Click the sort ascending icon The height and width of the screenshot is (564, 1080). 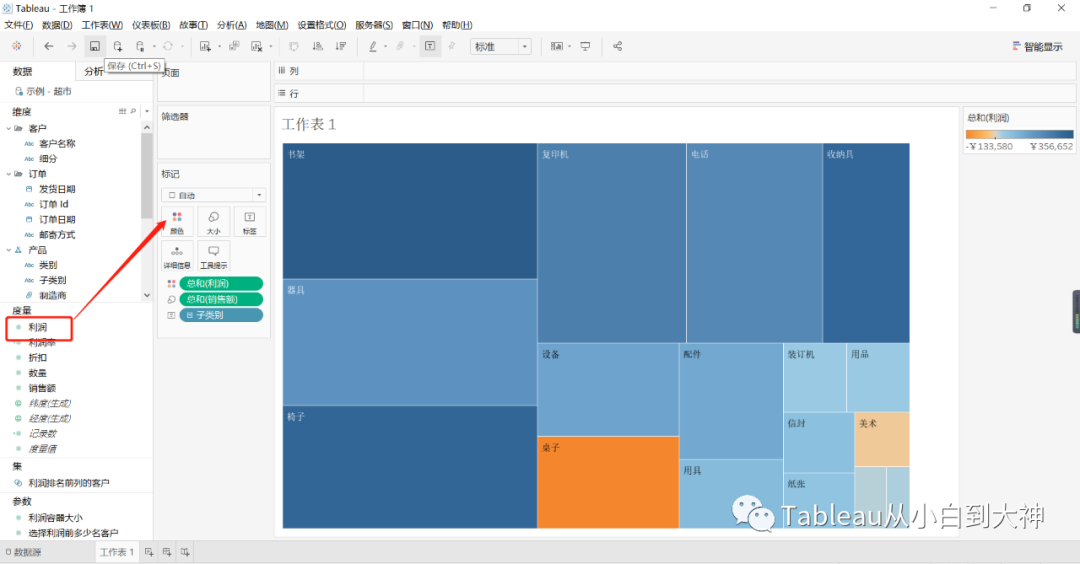pyautogui.click(x=318, y=46)
